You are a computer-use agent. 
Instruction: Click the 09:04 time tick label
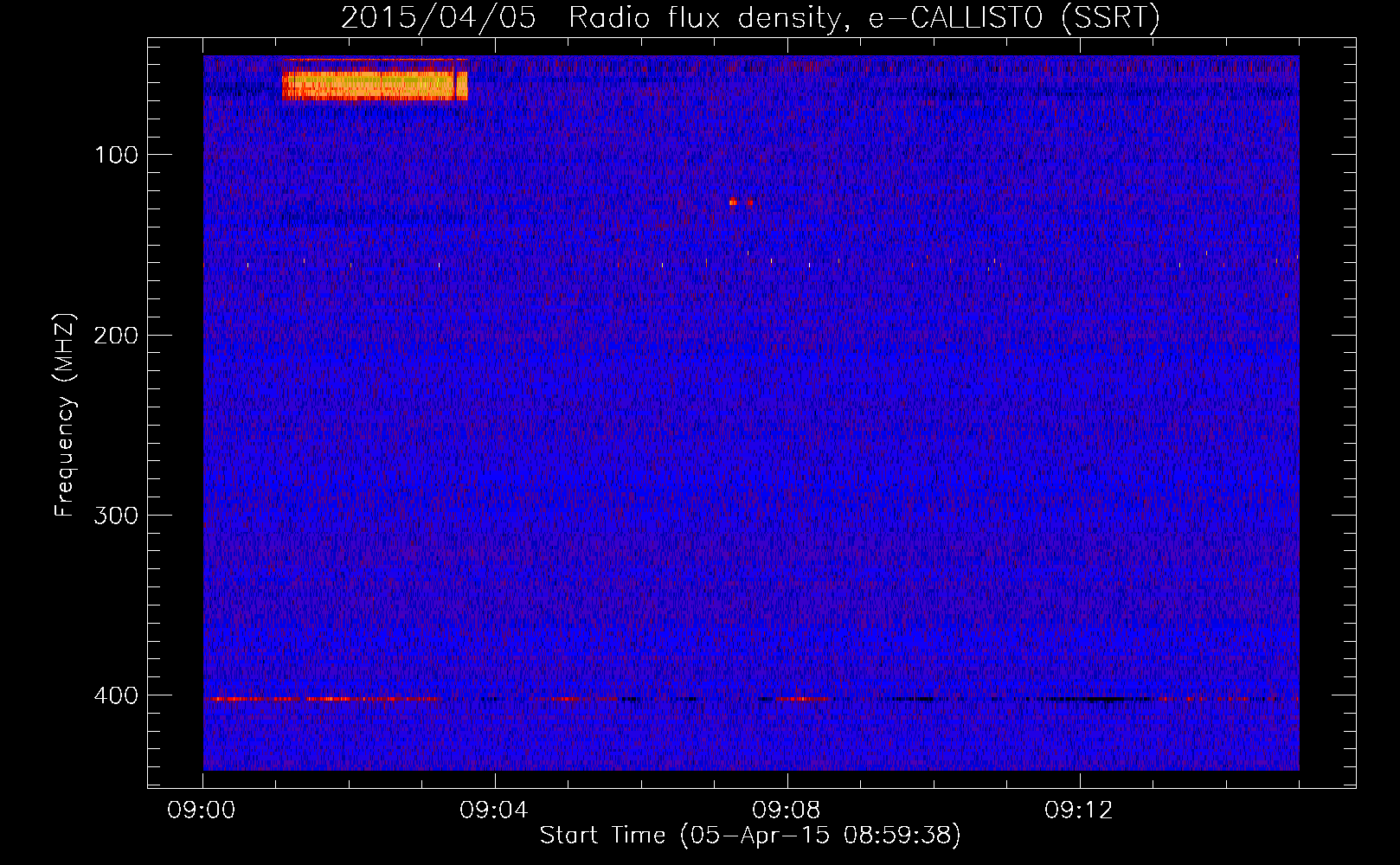(x=494, y=811)
